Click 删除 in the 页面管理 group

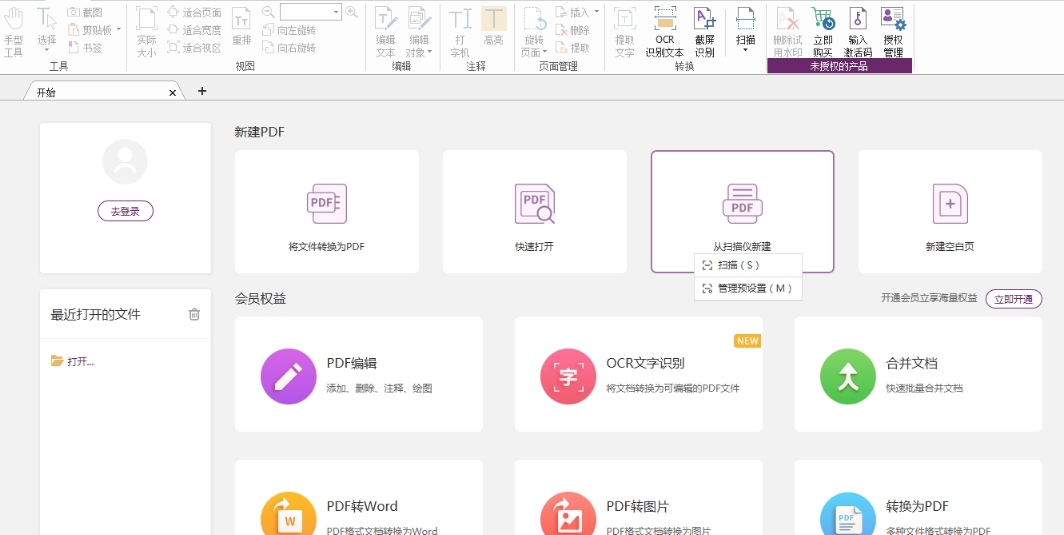tap(573, 30)
